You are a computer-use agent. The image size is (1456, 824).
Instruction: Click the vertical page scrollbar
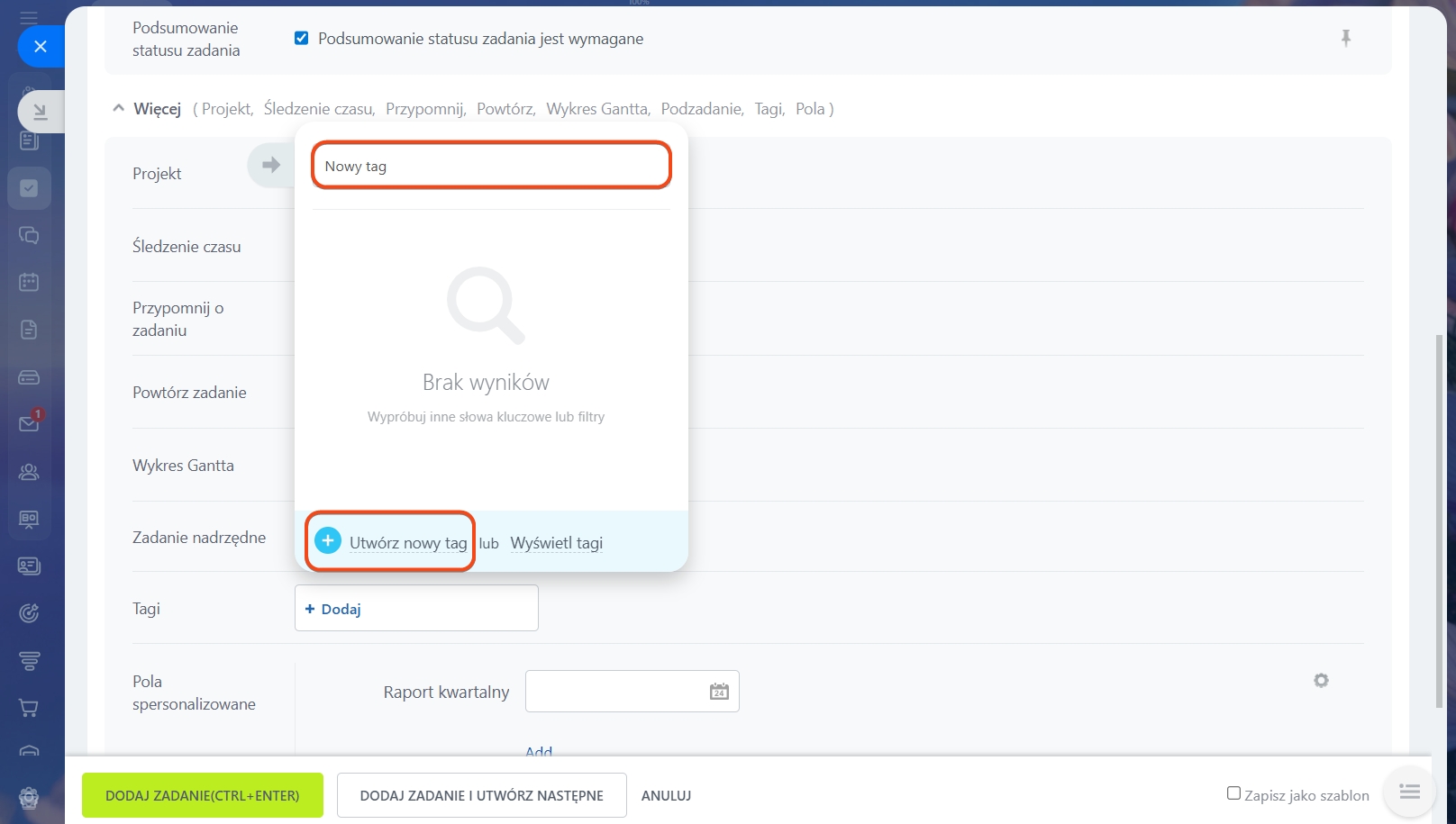[x=1439, y=521]
